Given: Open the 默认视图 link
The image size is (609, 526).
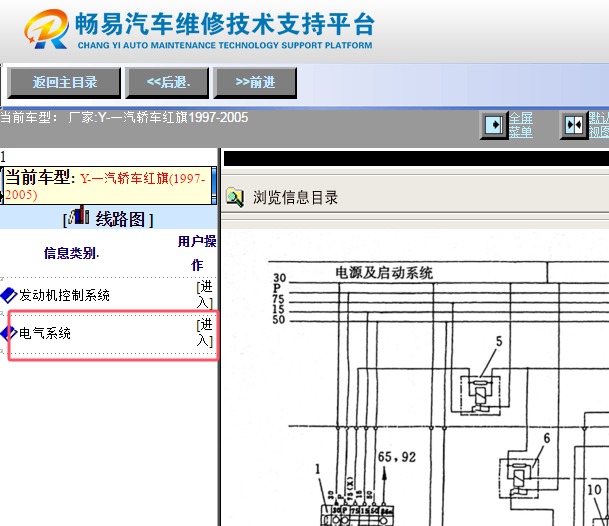Looking at the screenshot, I should [599, 125].
